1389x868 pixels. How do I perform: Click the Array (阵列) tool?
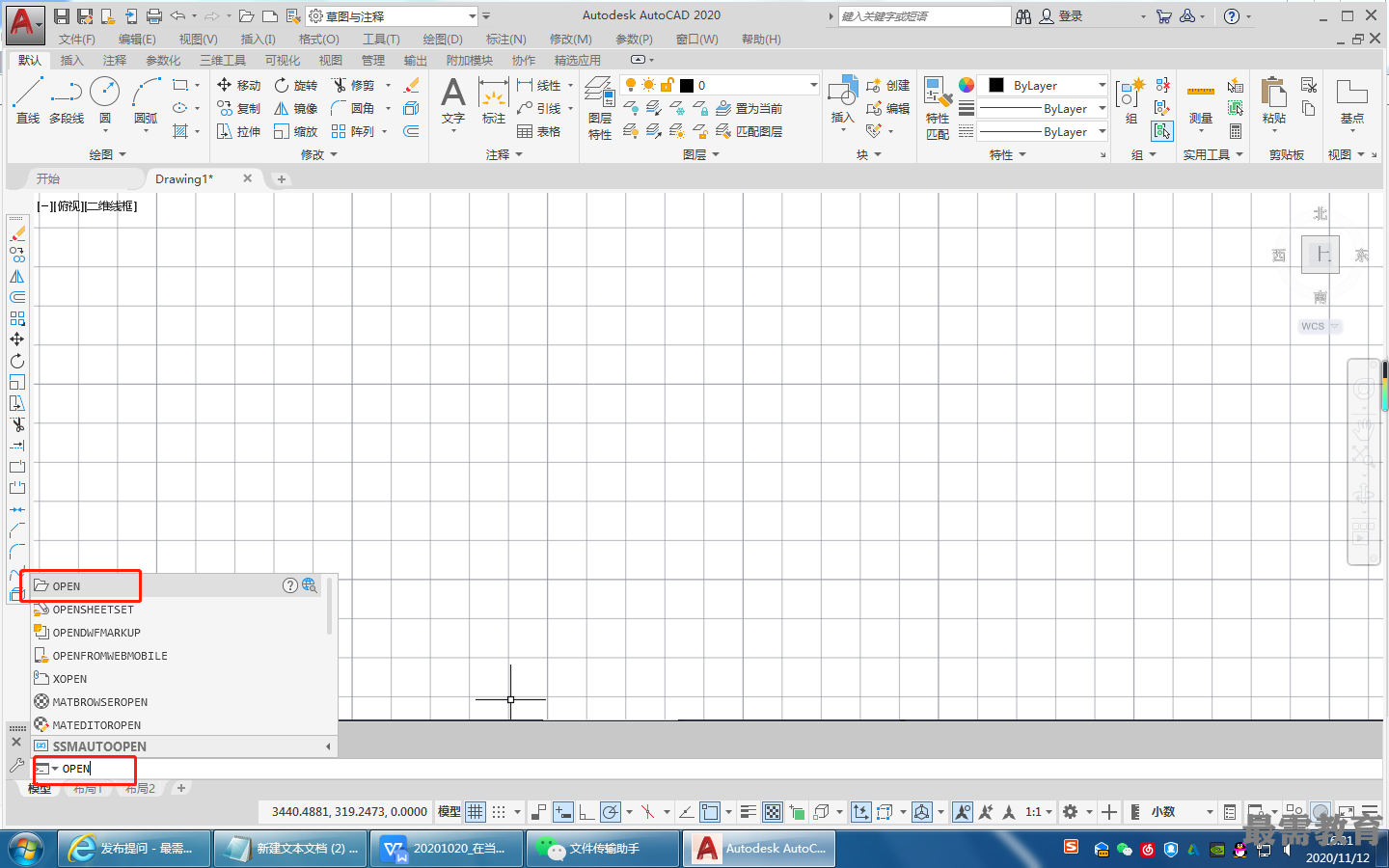coord(353,131)
